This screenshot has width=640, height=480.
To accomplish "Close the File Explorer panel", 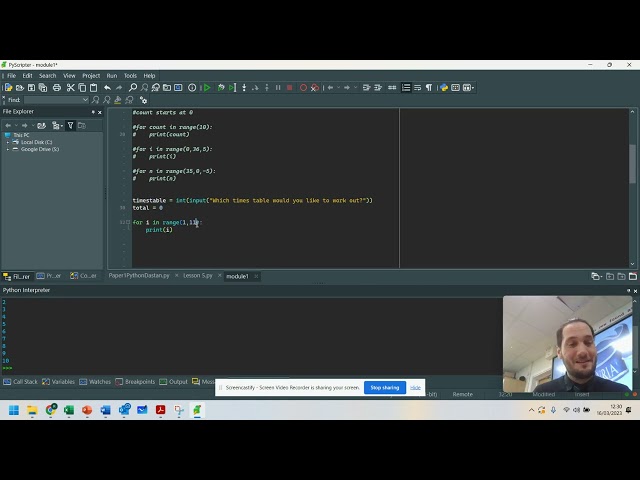I will [100, 112].
